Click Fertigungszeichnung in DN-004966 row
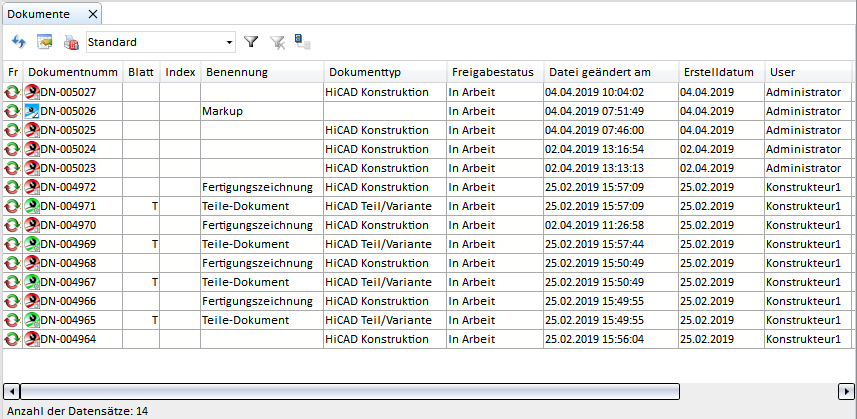This screenshot has height=419, width=857. [257, 301]
